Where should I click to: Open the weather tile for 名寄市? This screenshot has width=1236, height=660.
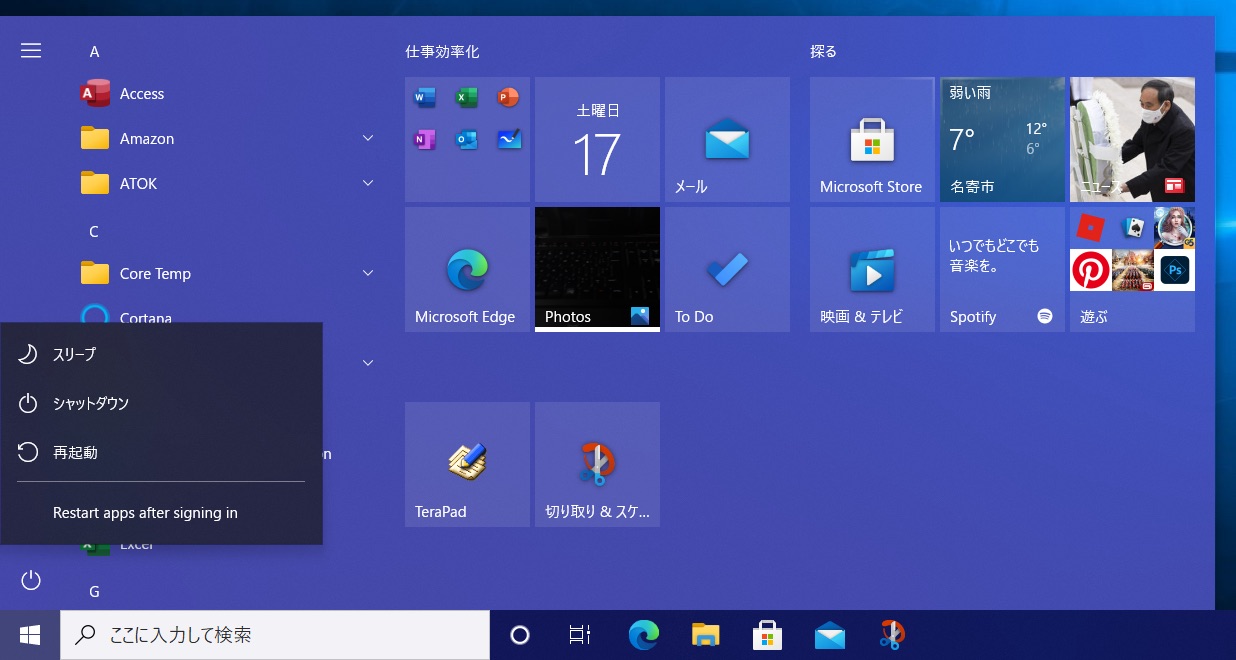tap(1002, 139)
